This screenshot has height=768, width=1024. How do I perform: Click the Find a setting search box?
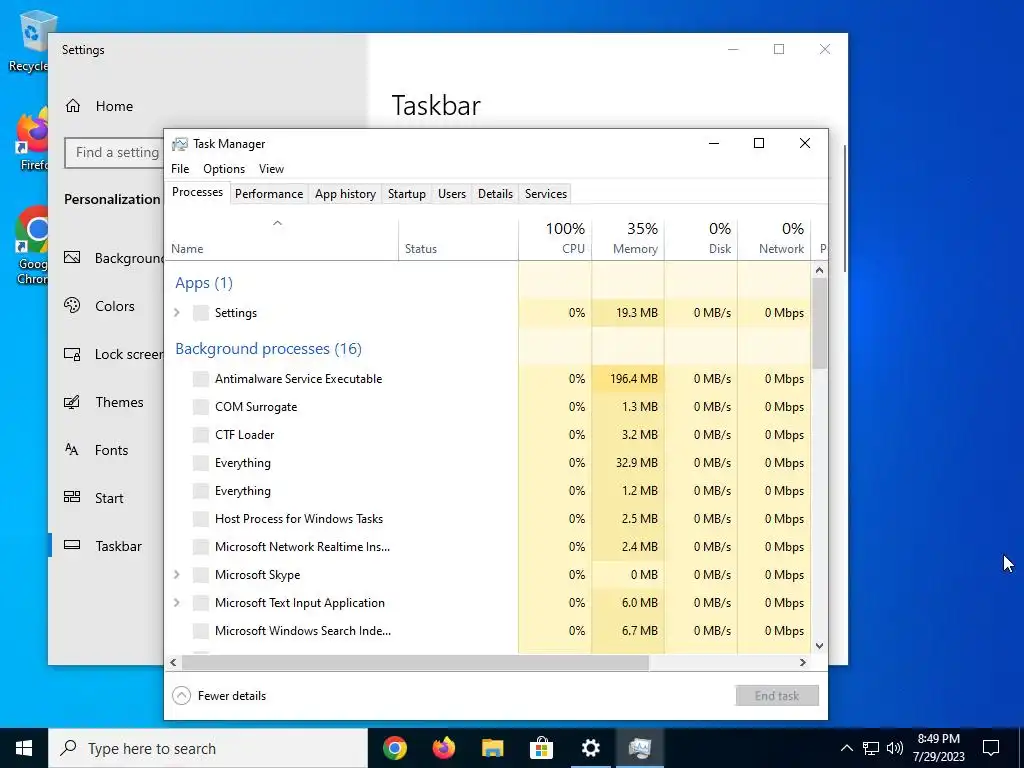pos(114,152)
